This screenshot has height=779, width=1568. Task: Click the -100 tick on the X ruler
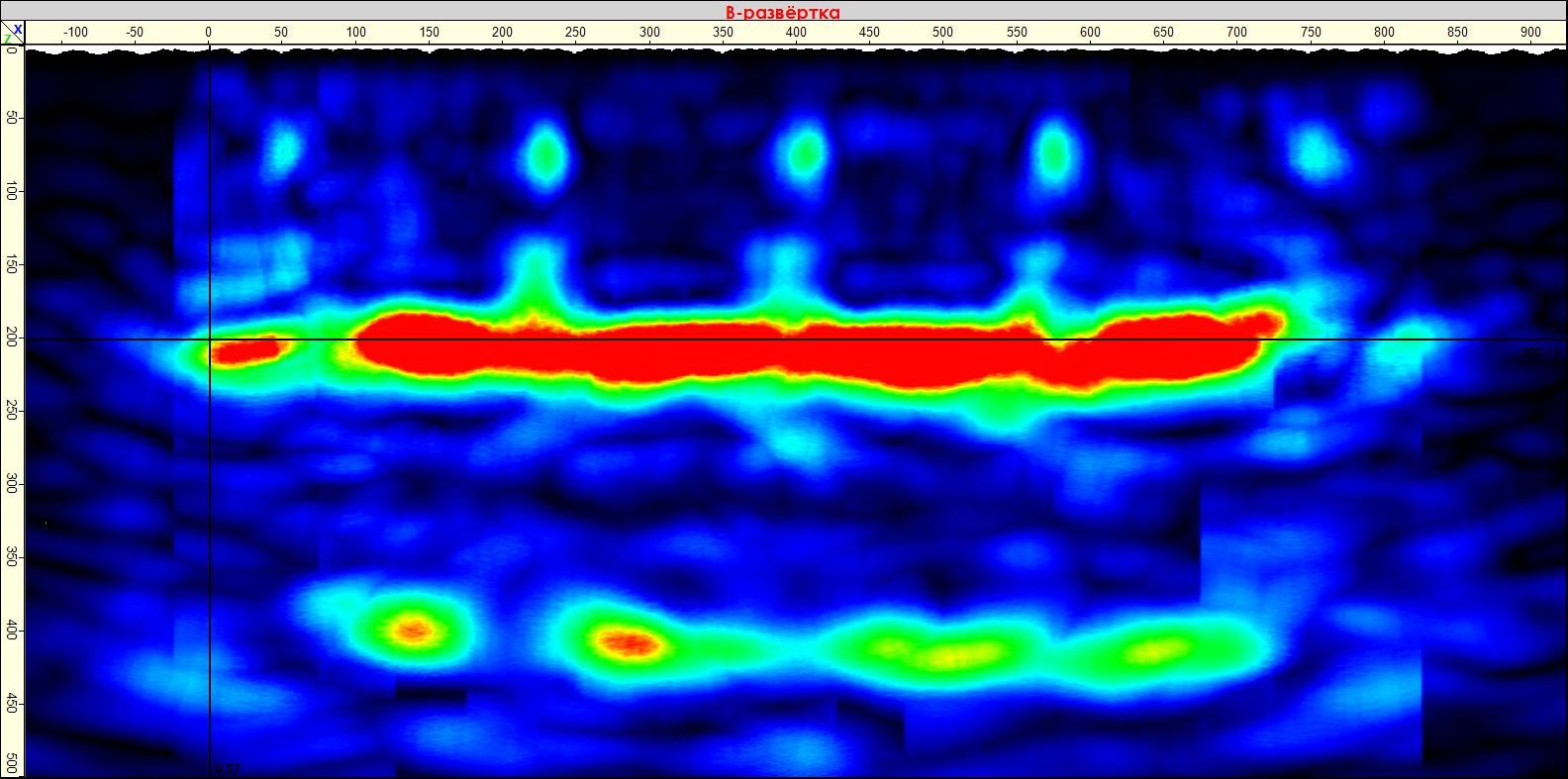(x=75, y=33)
